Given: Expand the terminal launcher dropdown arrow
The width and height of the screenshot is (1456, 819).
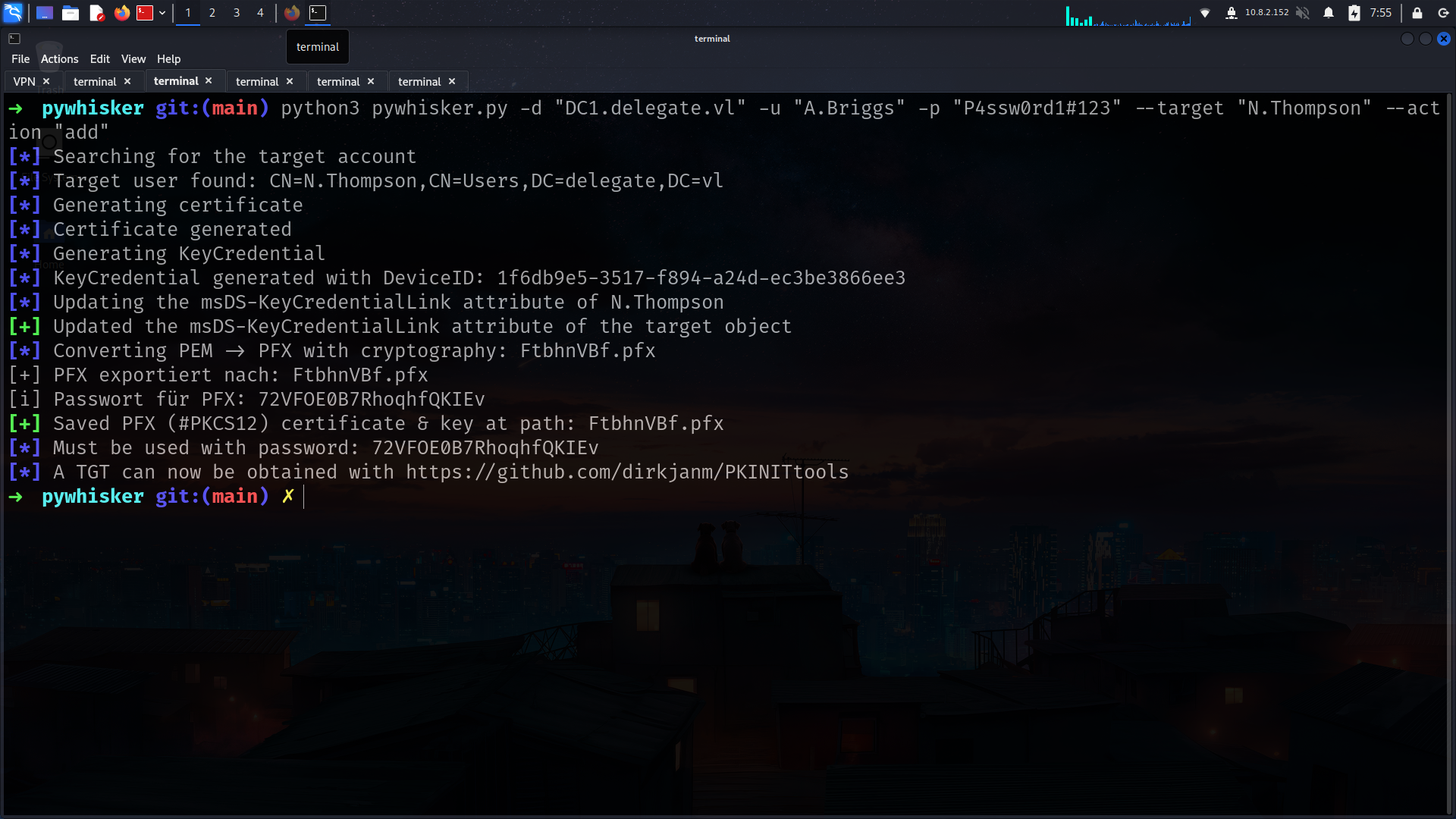Looking at the screenshot, I should click(x=162, y=13).
